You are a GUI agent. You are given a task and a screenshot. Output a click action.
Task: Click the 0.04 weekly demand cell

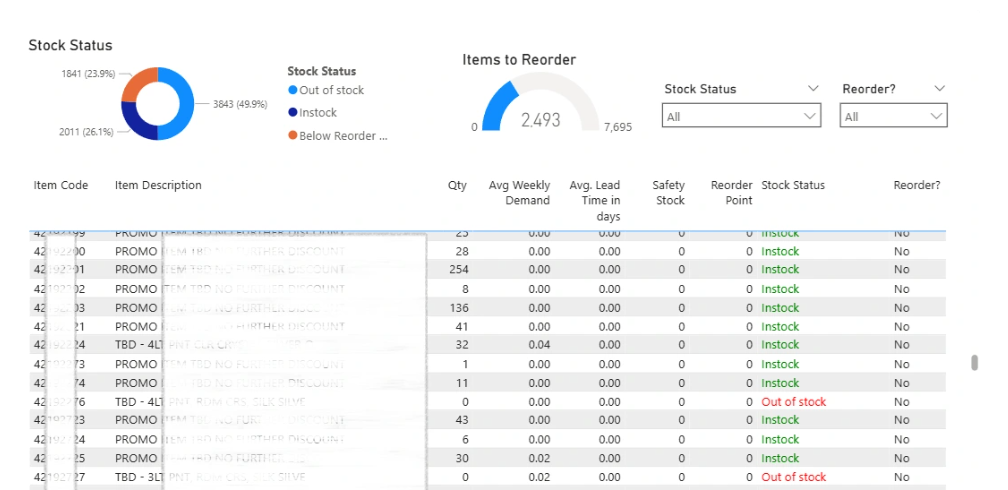[539, 345]
